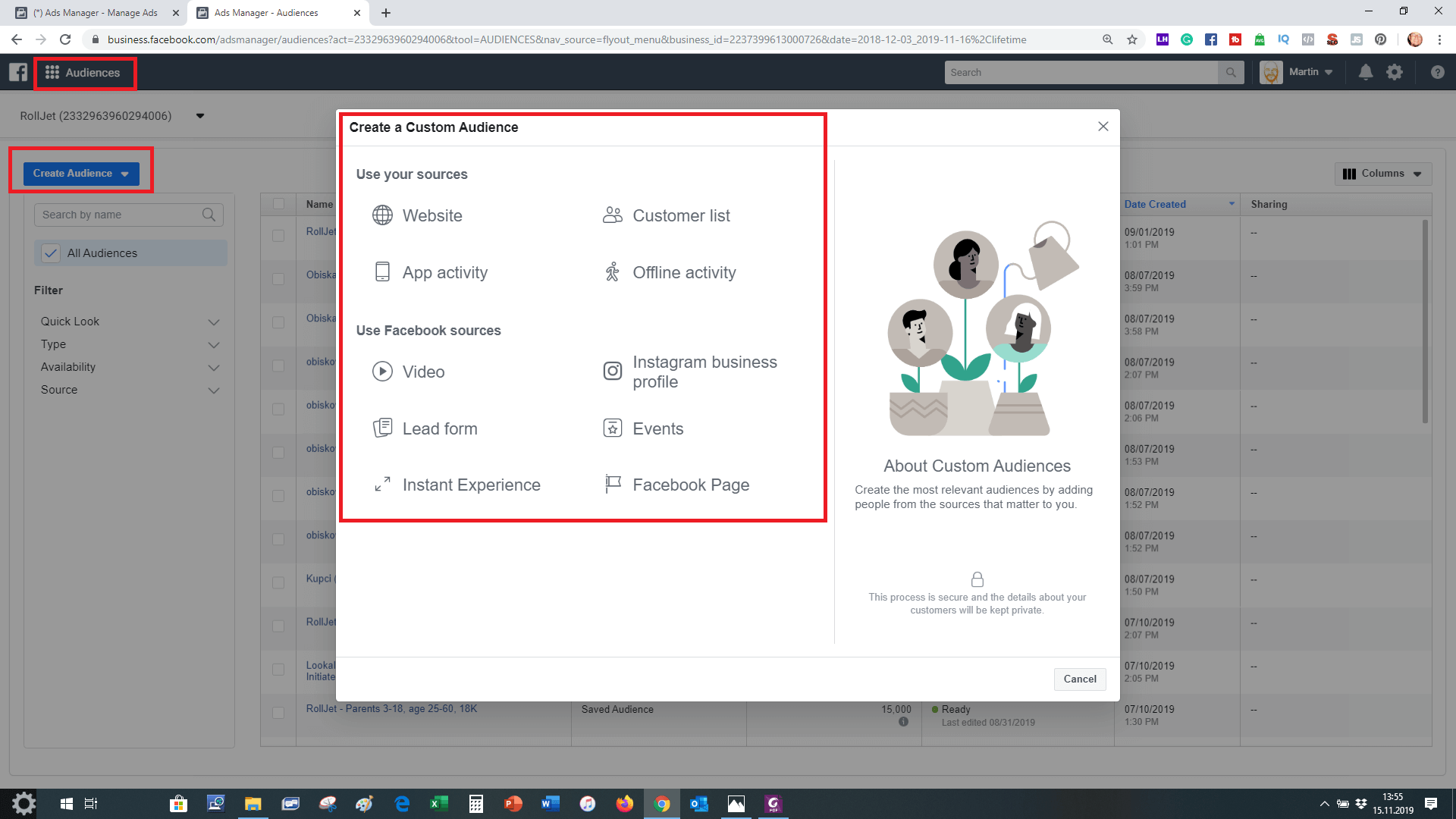Open the RollJet Parents 3-18 audience link
The height and width of the screenshot is (819, 1456).
tap(391, 709)
